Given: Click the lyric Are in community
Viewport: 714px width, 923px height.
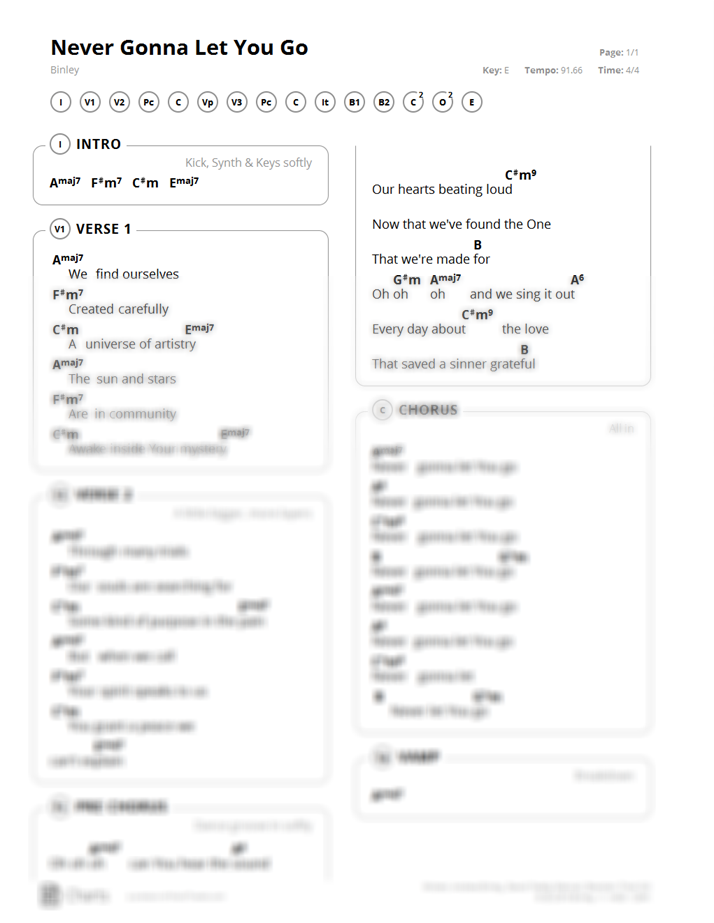Looking at the screenshot, I should click(122, 414).
